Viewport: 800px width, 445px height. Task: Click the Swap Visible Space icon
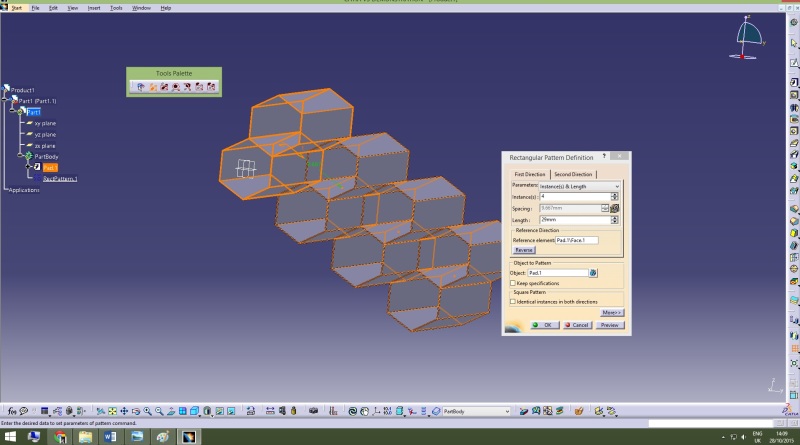pos(231,411)
